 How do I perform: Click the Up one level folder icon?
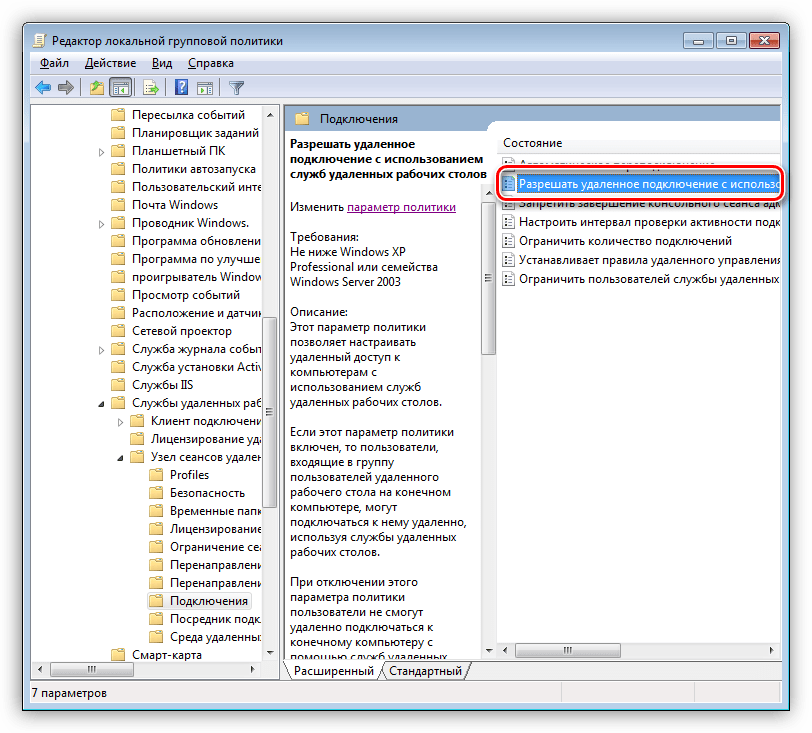click(x=97, y=88)
